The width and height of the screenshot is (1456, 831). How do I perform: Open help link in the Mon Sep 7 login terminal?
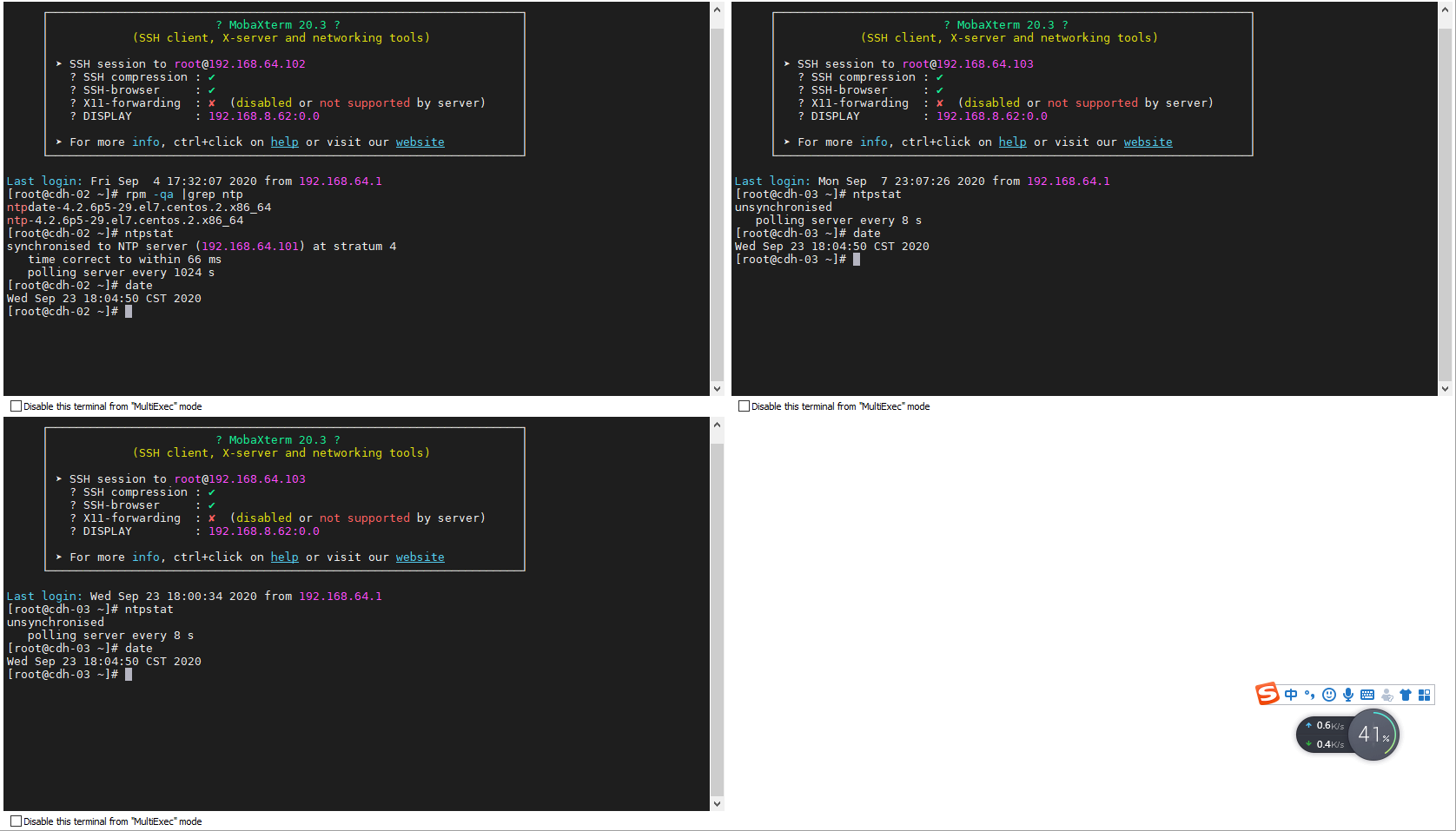[x=1013, y=142]
